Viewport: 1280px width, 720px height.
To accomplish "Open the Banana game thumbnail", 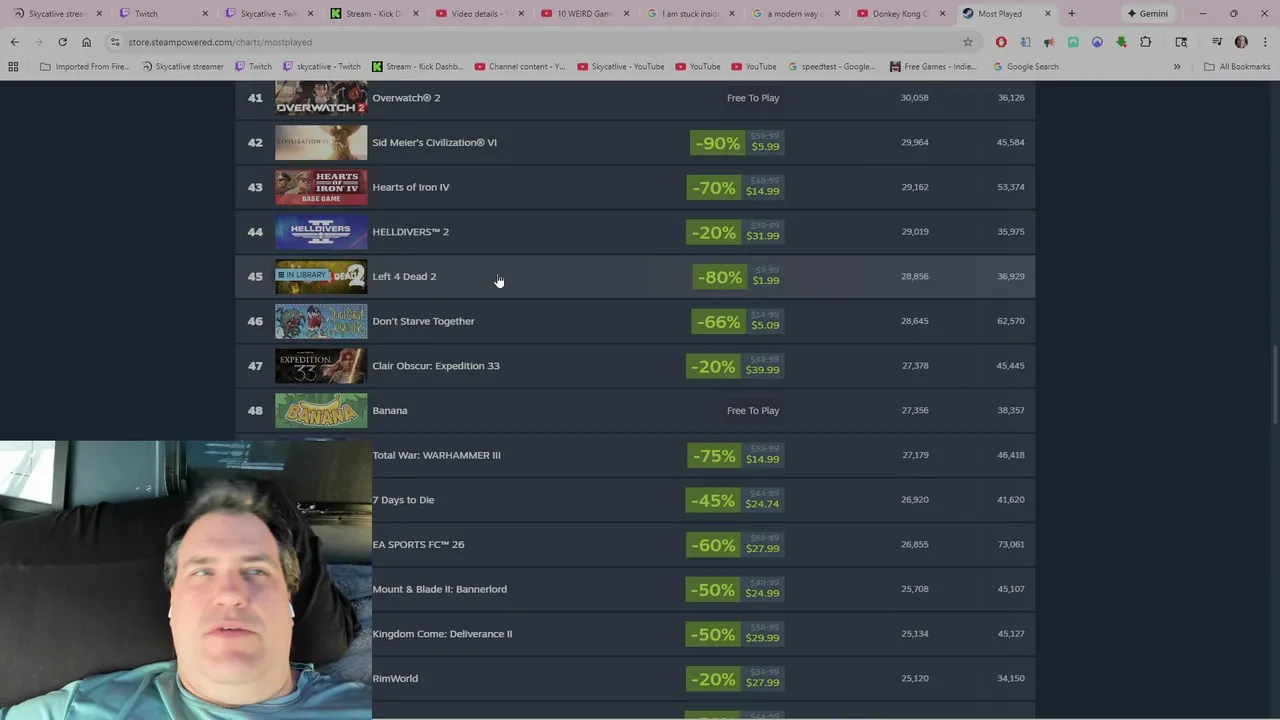I will 321,410.
